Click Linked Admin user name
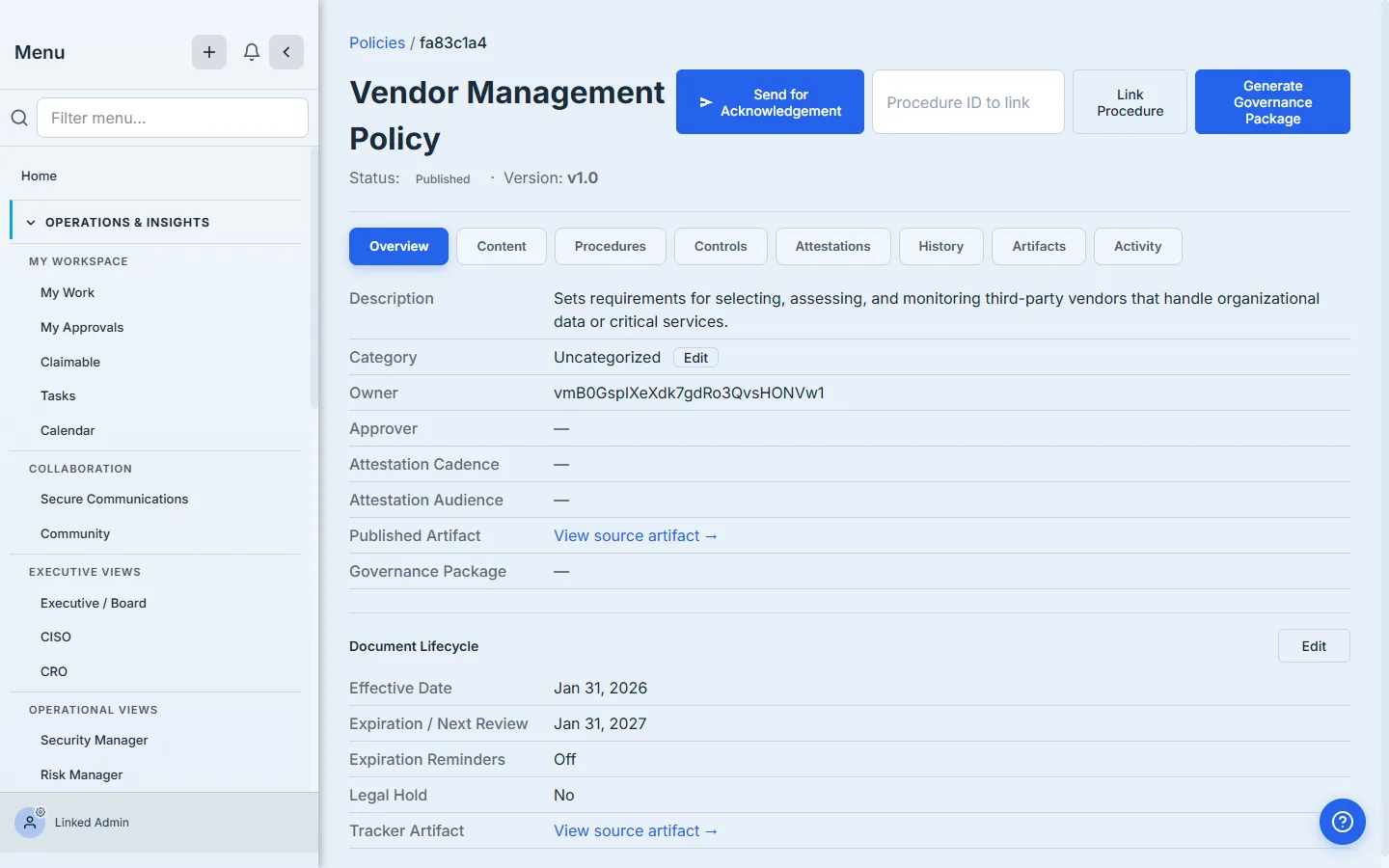The width and height of the screenshot is (1389, 868). click(92, 823)
